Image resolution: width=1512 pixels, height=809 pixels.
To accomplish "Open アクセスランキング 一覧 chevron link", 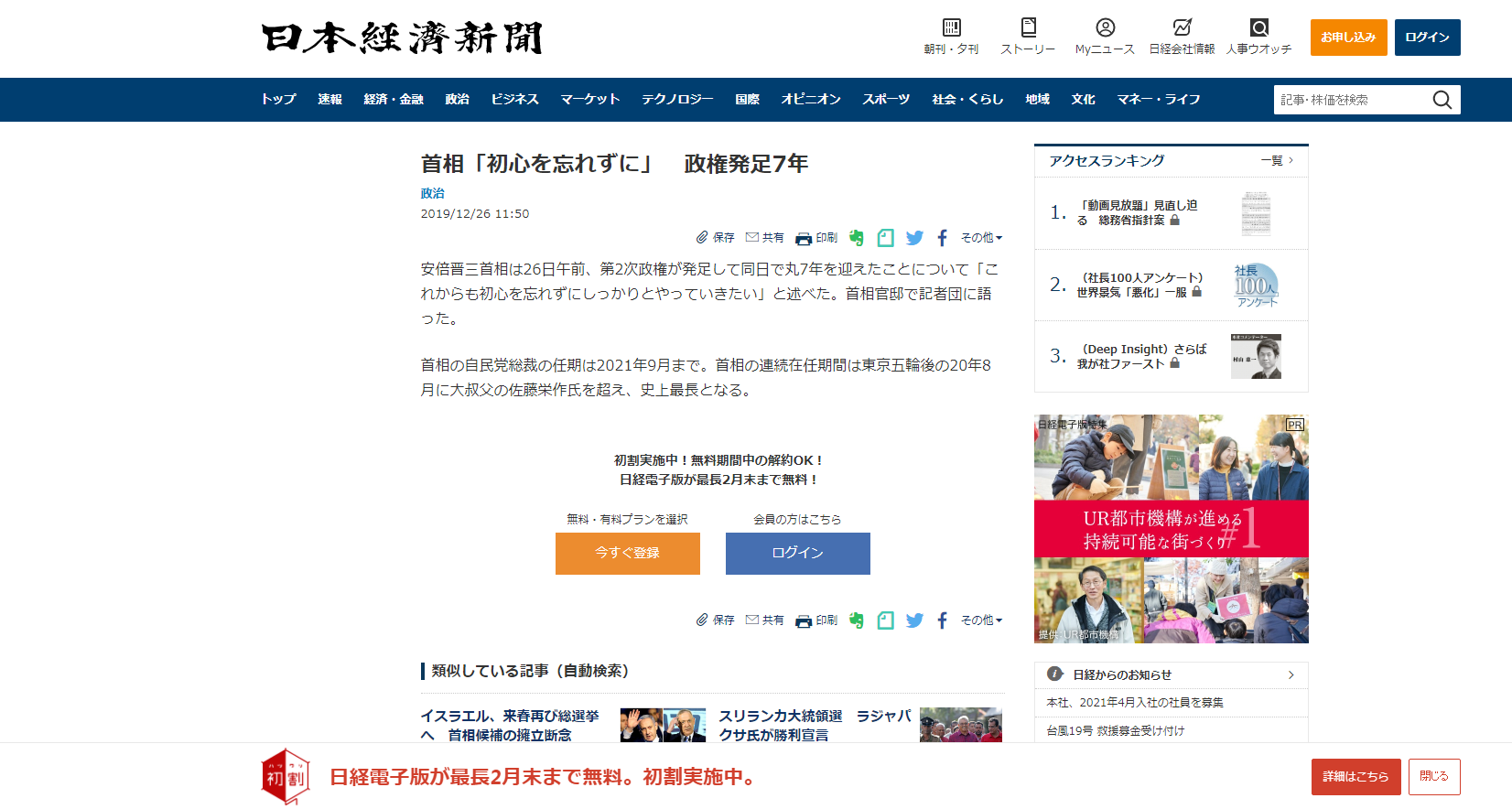I will point(1277,160).
